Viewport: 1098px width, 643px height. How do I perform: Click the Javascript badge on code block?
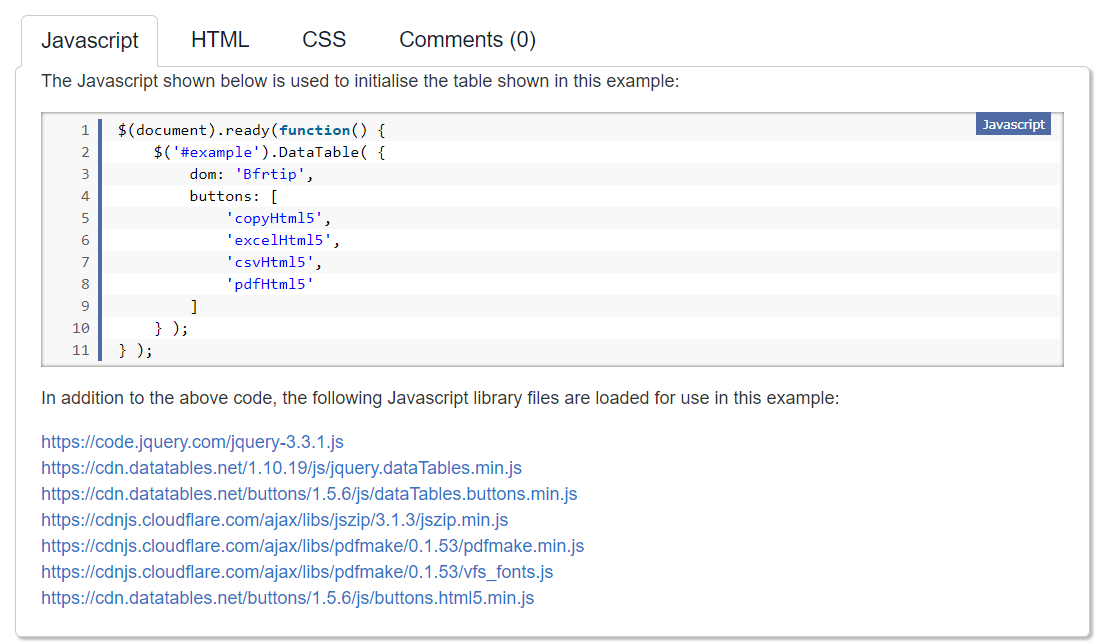point(1012,124)
